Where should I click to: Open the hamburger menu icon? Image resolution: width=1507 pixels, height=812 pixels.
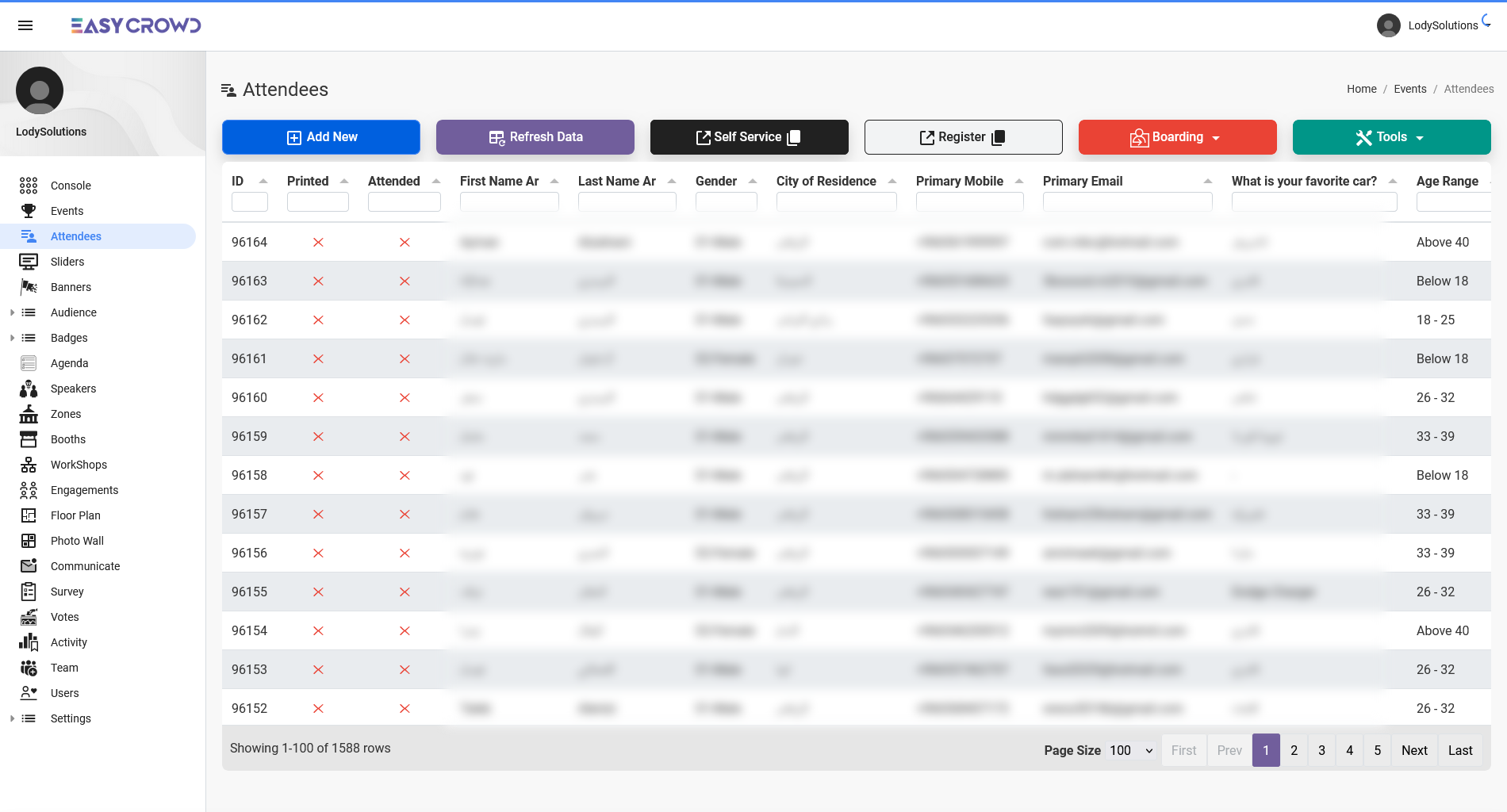tap(25, 25)
